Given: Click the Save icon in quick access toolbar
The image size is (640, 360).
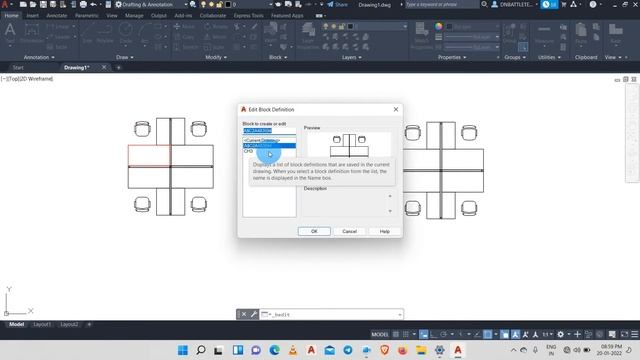Looking at the screenshot, I should pyautogui.click(x=43, y=4).
